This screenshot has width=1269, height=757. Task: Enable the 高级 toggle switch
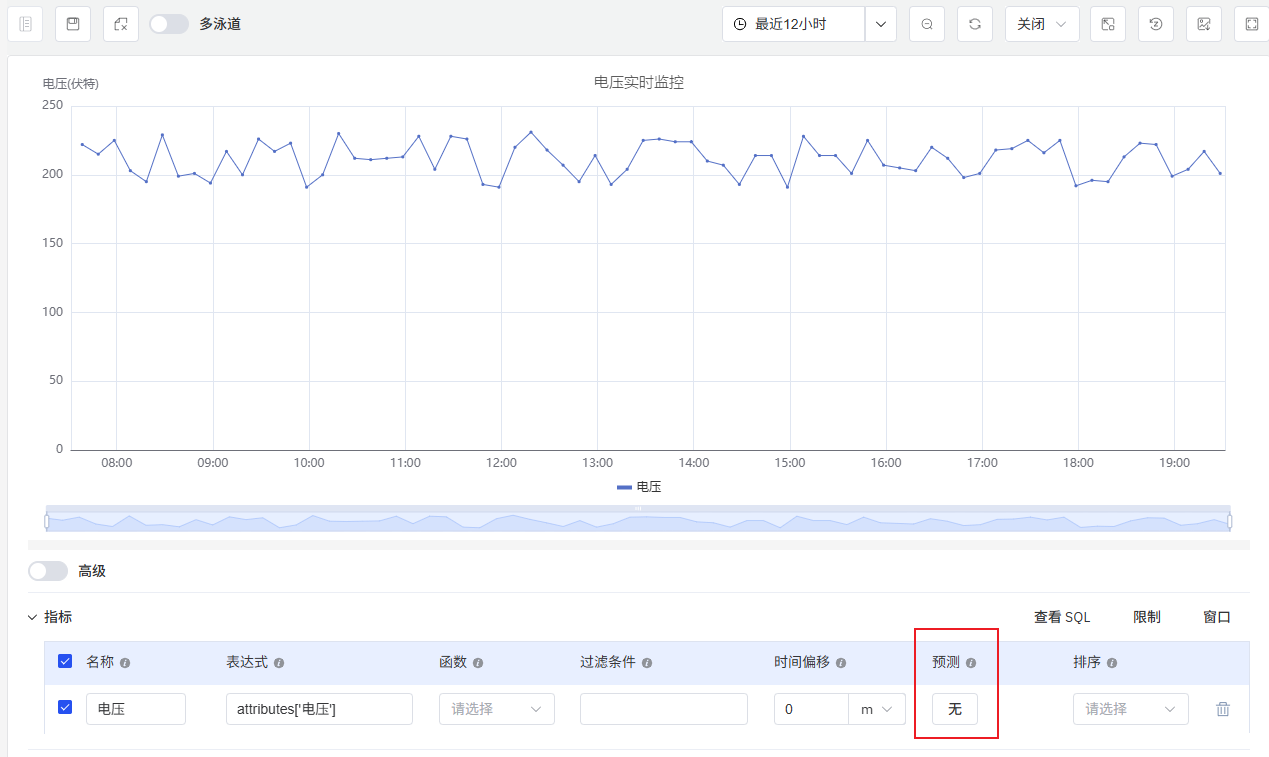48,571
